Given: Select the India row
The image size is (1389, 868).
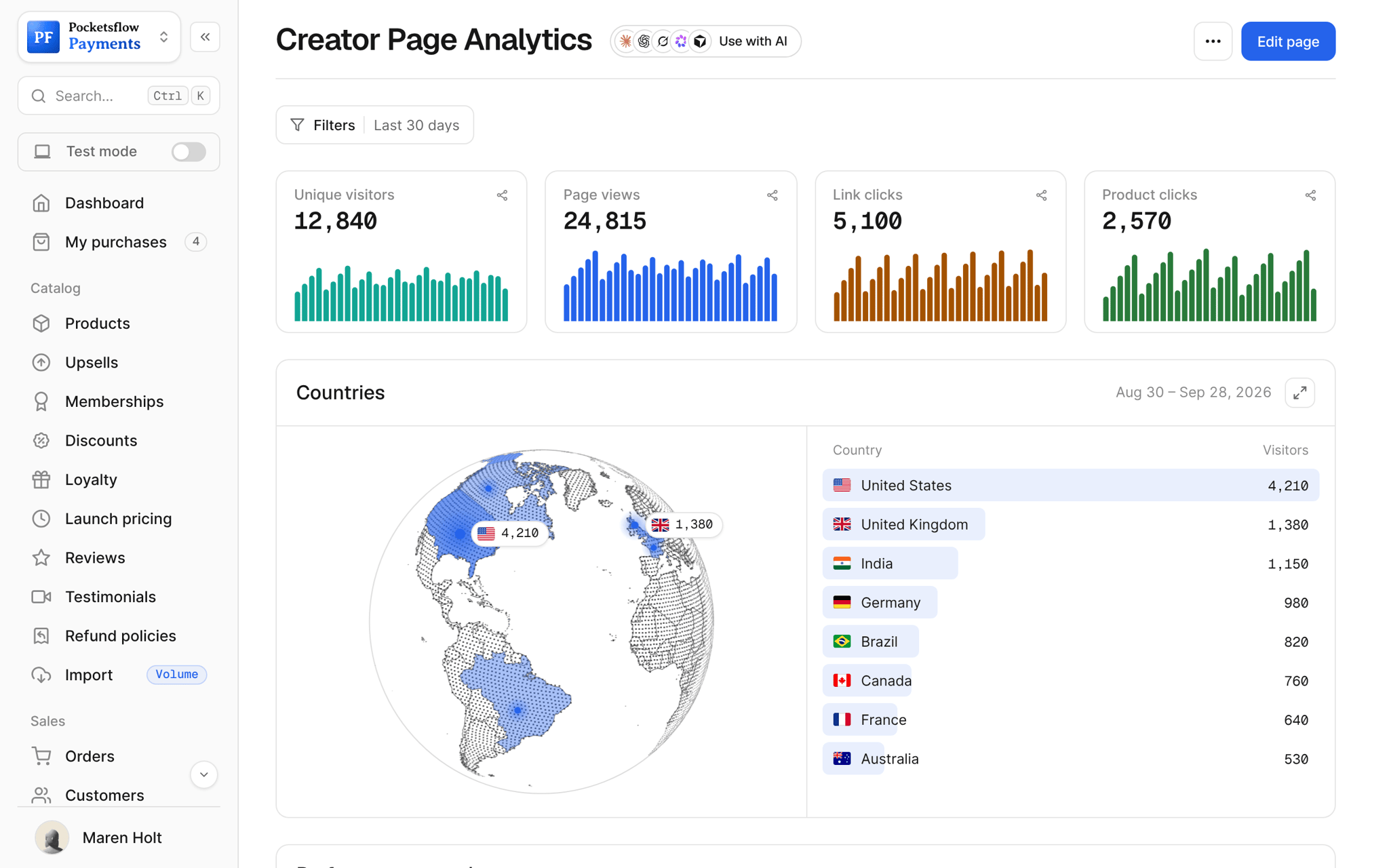Looking at the screenshot, I should coord(1070,564).
